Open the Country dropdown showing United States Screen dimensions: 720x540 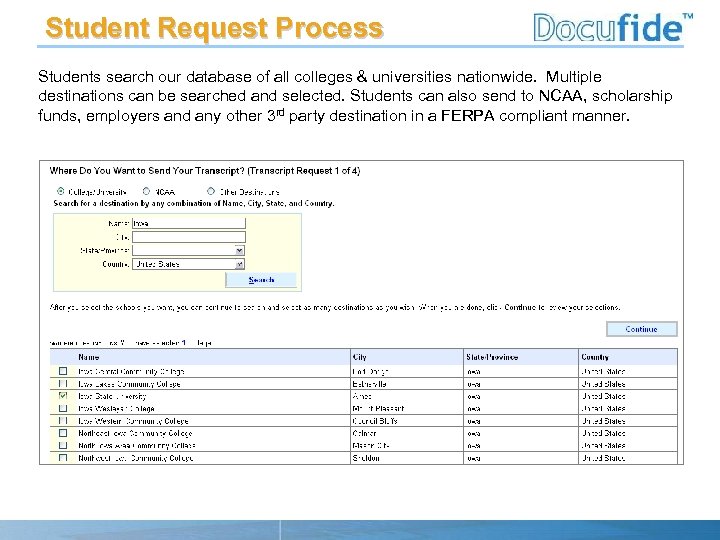189,264
